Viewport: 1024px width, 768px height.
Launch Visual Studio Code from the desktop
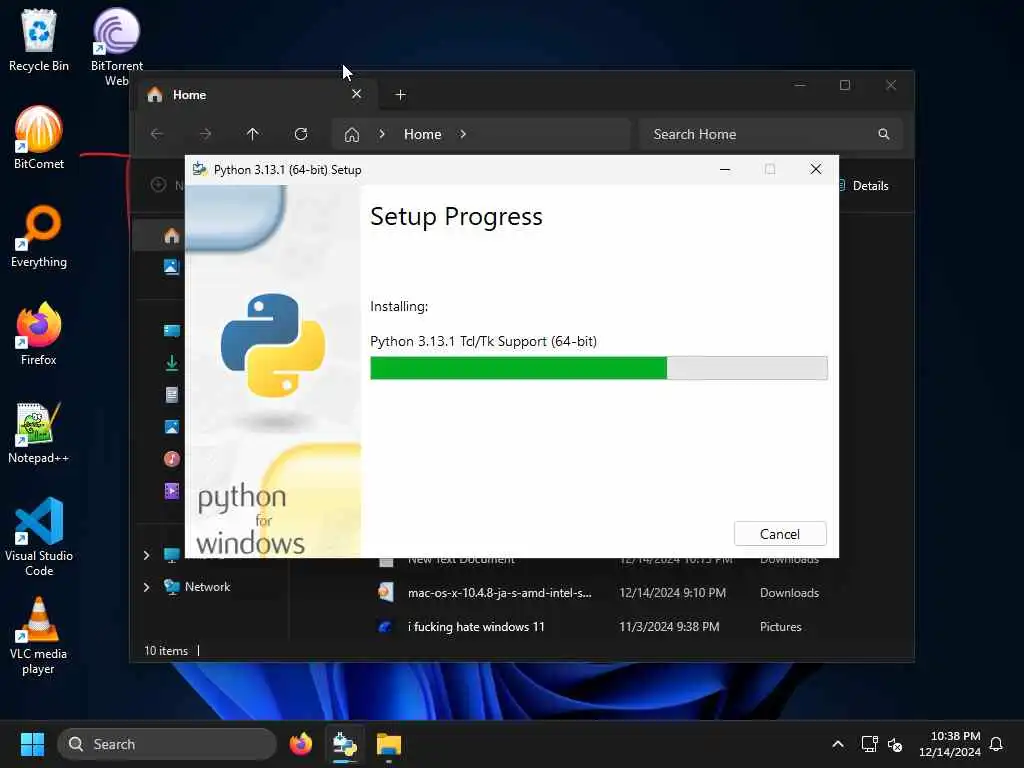(39, 537)
